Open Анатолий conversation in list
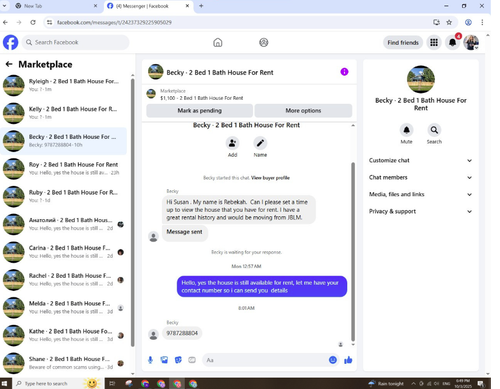Viewport: 500px width, 389px height. click(64, 224)
